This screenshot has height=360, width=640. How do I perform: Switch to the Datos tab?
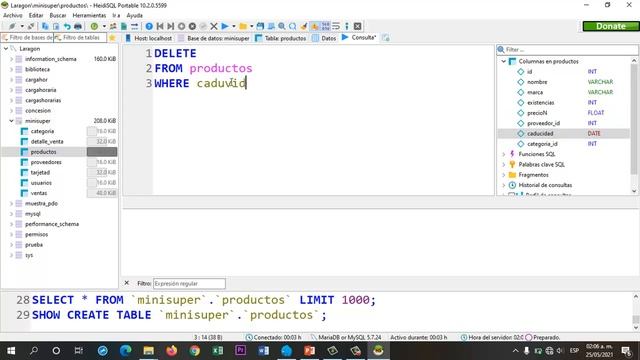pyautogui.click(x=324, y=38)
